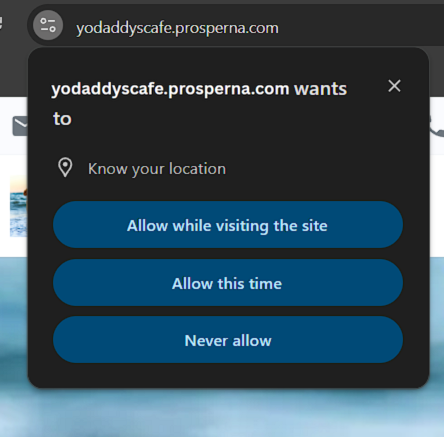
Task: Focus the yodaddyscafe.prosperna.com address bar URL
Action: (177, 28)
